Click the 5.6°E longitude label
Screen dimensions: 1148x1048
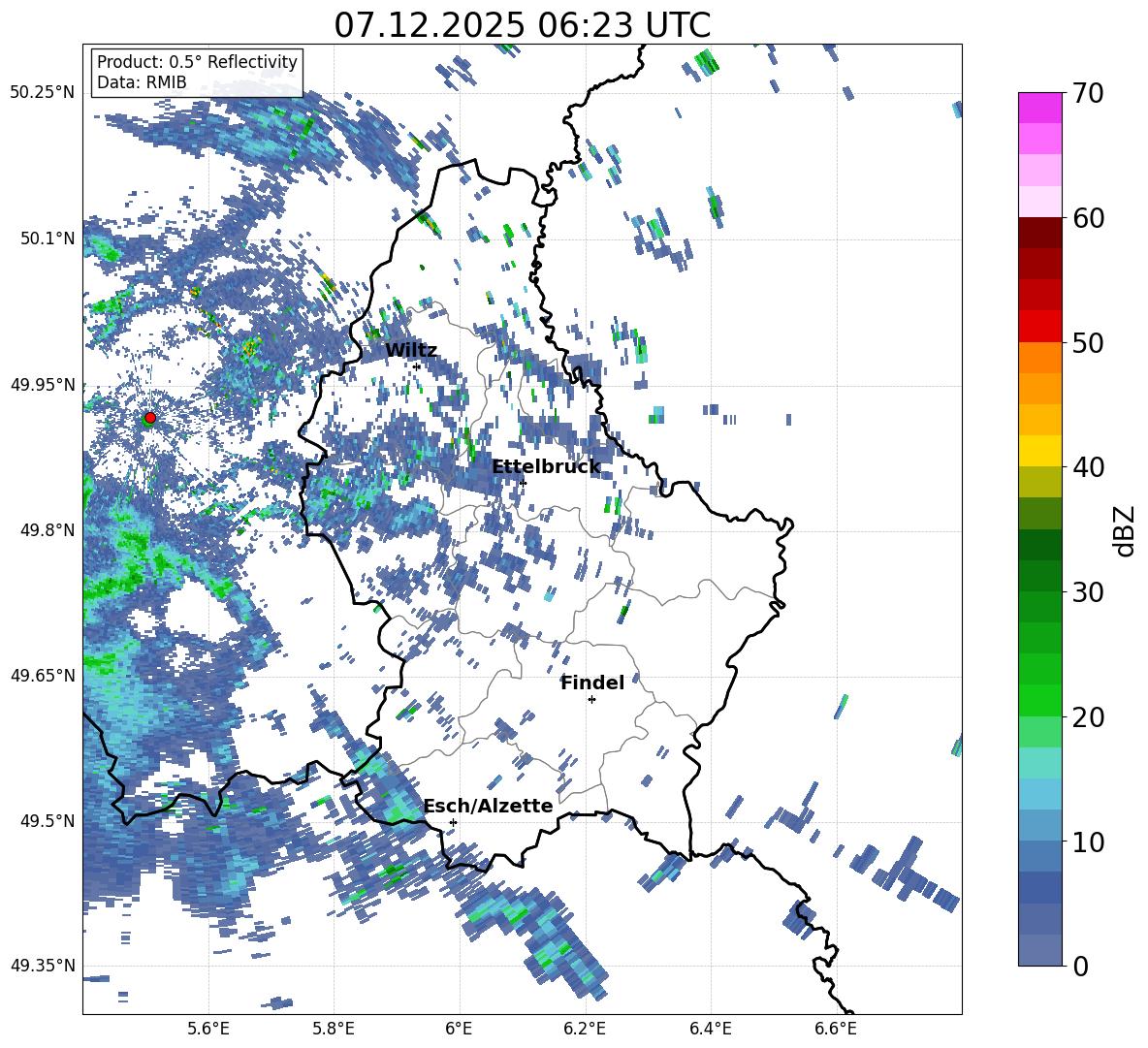[x=208, y=1029]
